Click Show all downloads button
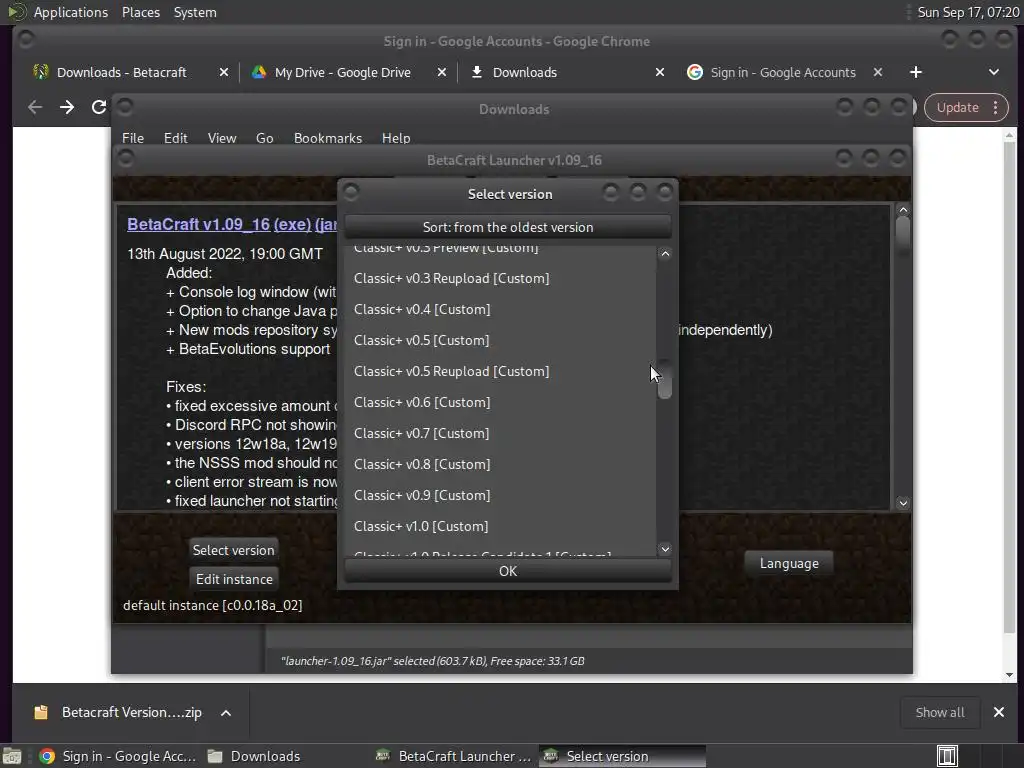Screen dimensions: 1024x768 (x=940, y=712)
